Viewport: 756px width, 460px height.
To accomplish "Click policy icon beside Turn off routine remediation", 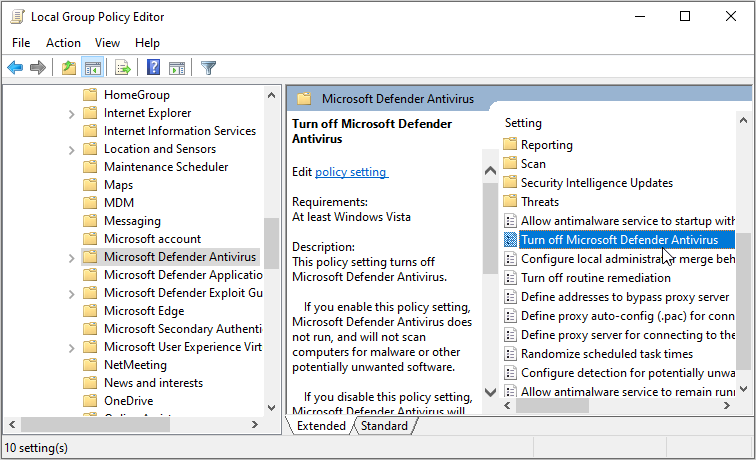I will (x=510, y=278).
